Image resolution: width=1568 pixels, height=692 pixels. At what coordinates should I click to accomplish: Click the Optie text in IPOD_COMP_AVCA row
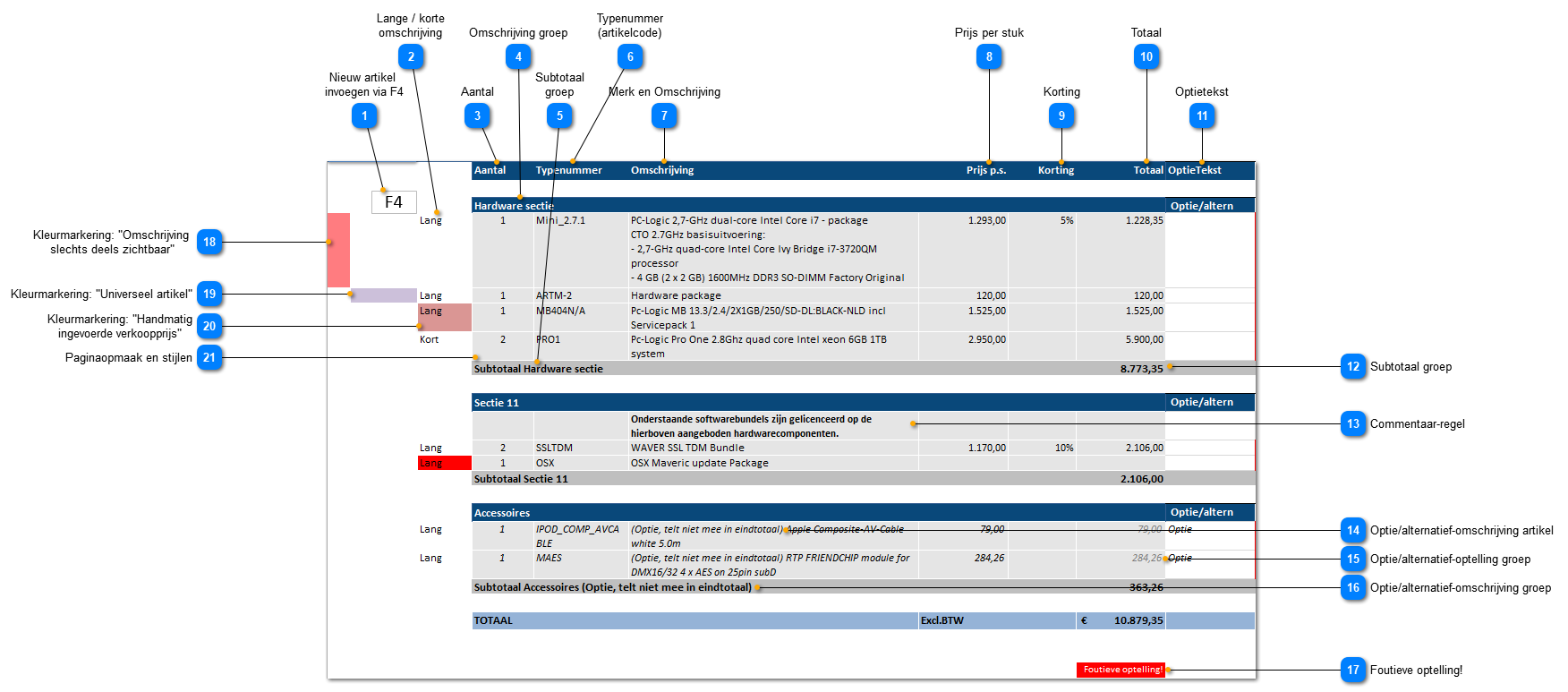1180,529
